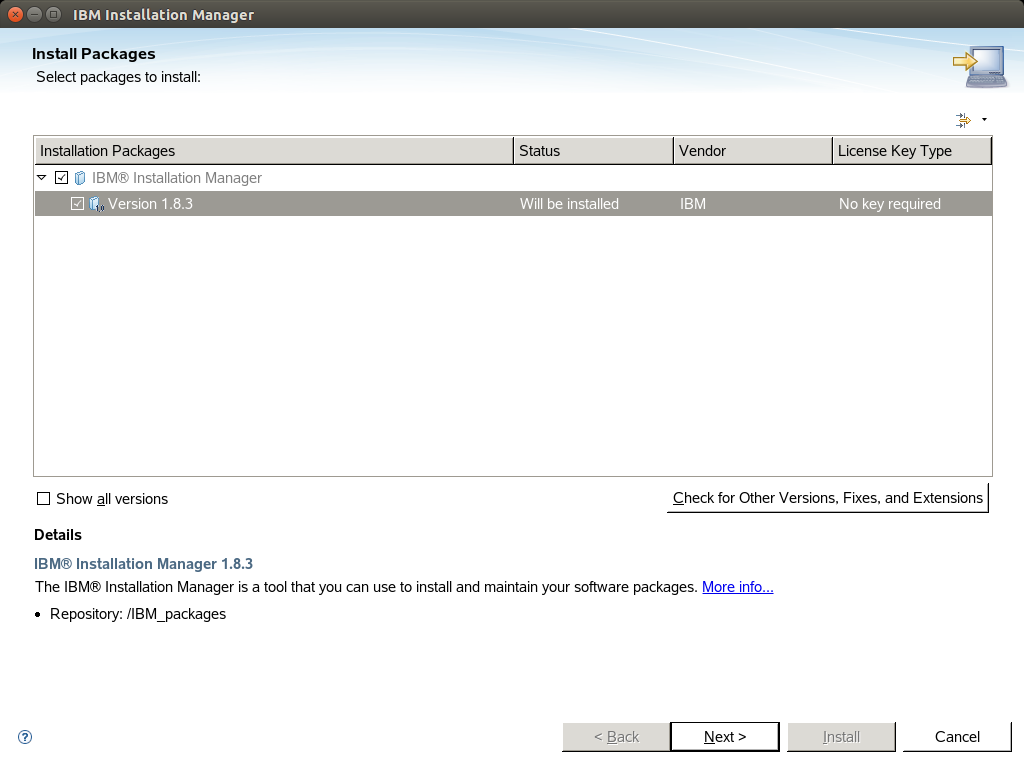Click the IBM Installation Manager package icon
Viewport: 1024px width, 768px height.
(80, 178)
